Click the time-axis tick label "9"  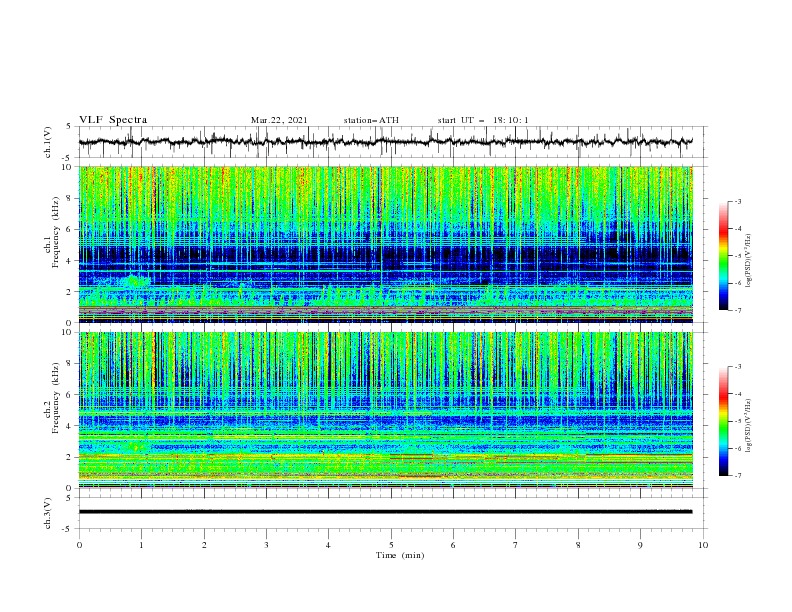click(640, 545)
